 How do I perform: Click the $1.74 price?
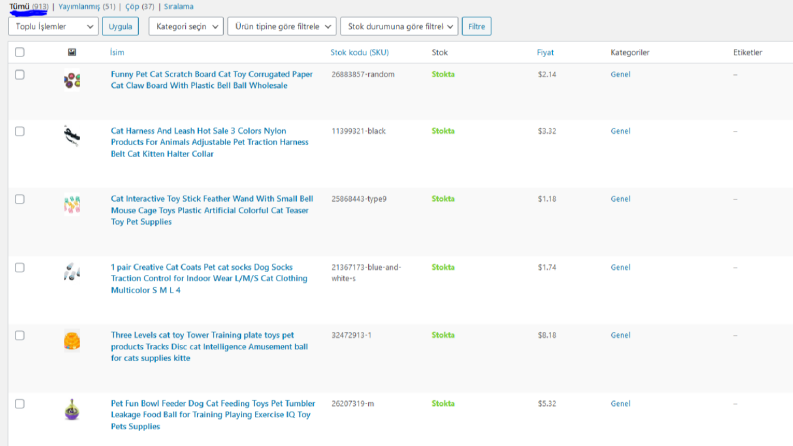pyautogui.click(x=547, y=267)
